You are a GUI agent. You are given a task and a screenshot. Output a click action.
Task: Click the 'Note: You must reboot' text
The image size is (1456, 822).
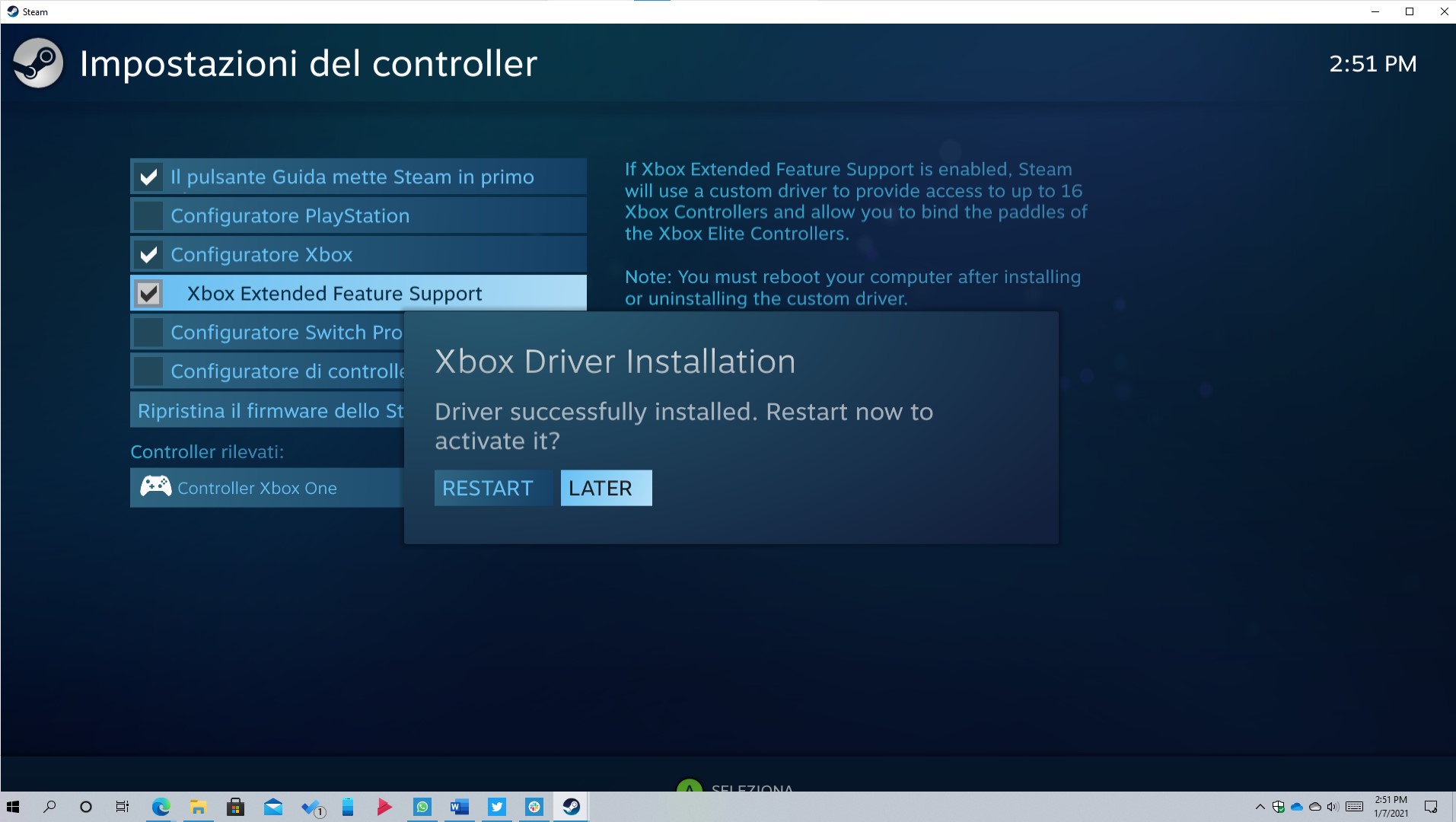(x=852, y=288)
